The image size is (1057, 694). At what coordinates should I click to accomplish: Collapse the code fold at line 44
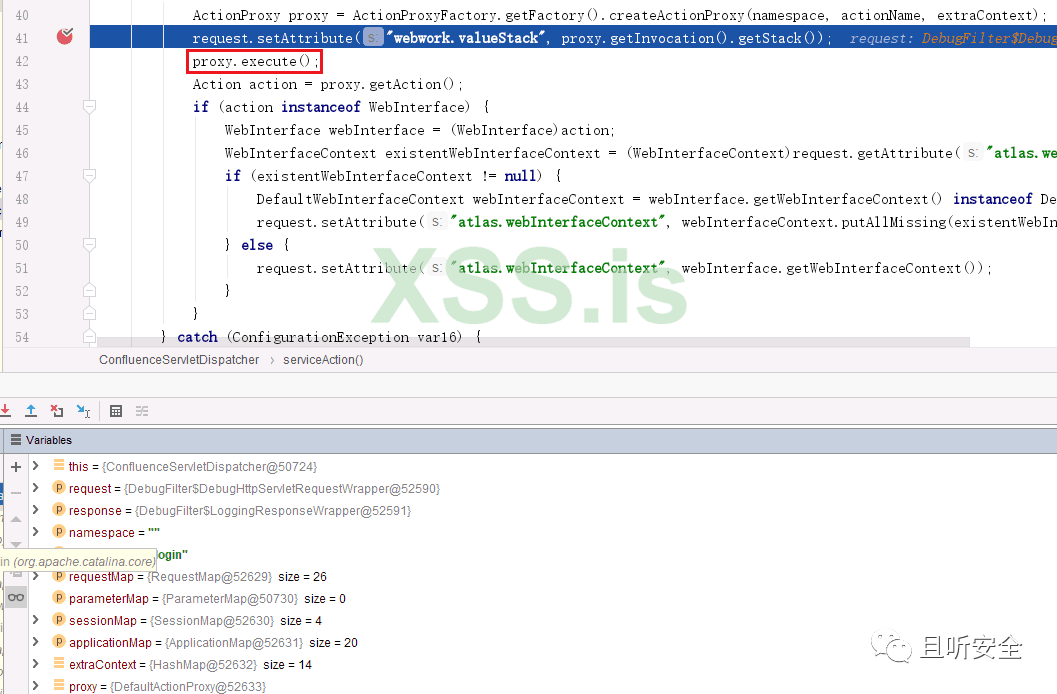click(89, 106)
